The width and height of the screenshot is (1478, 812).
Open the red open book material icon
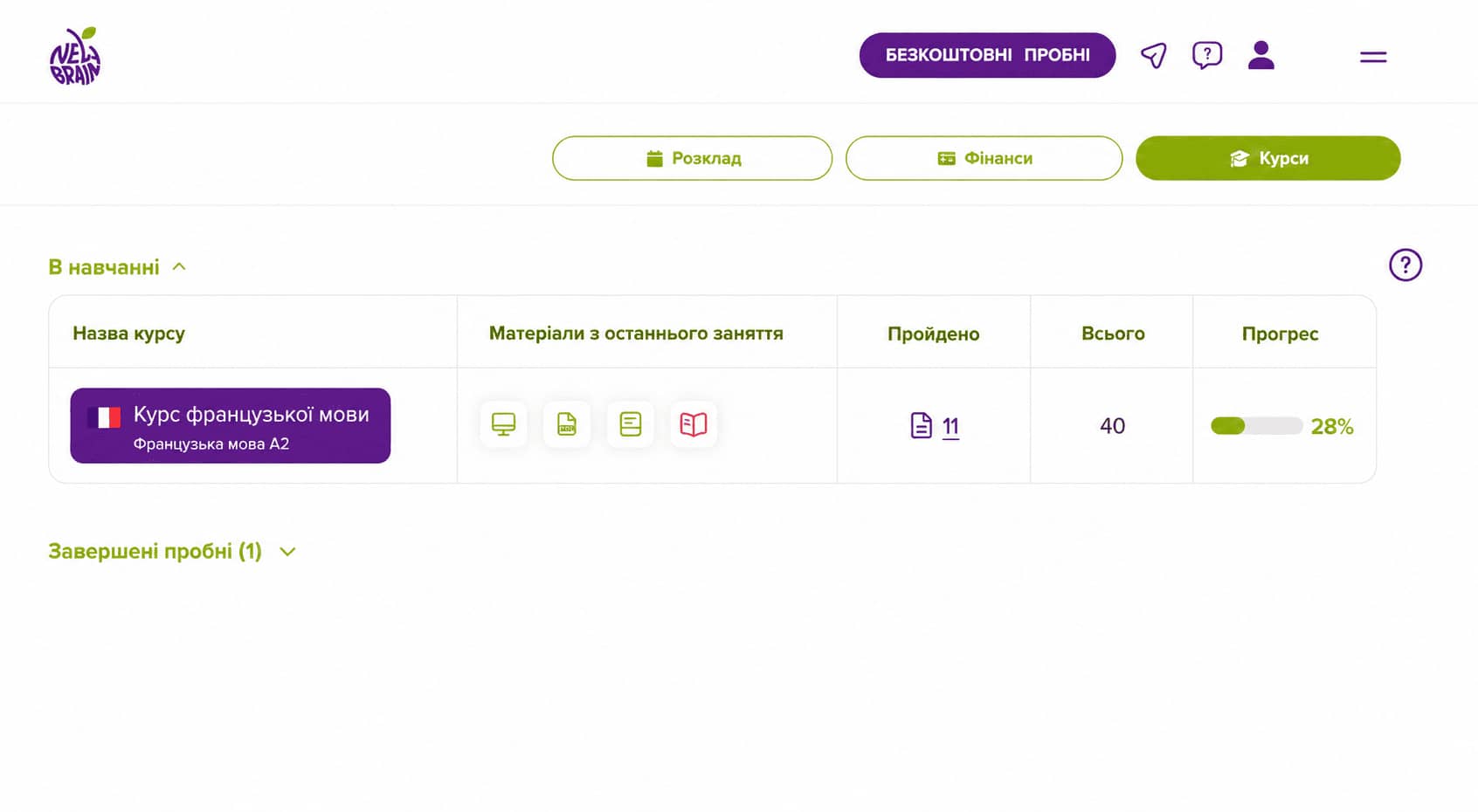[694, 424]
